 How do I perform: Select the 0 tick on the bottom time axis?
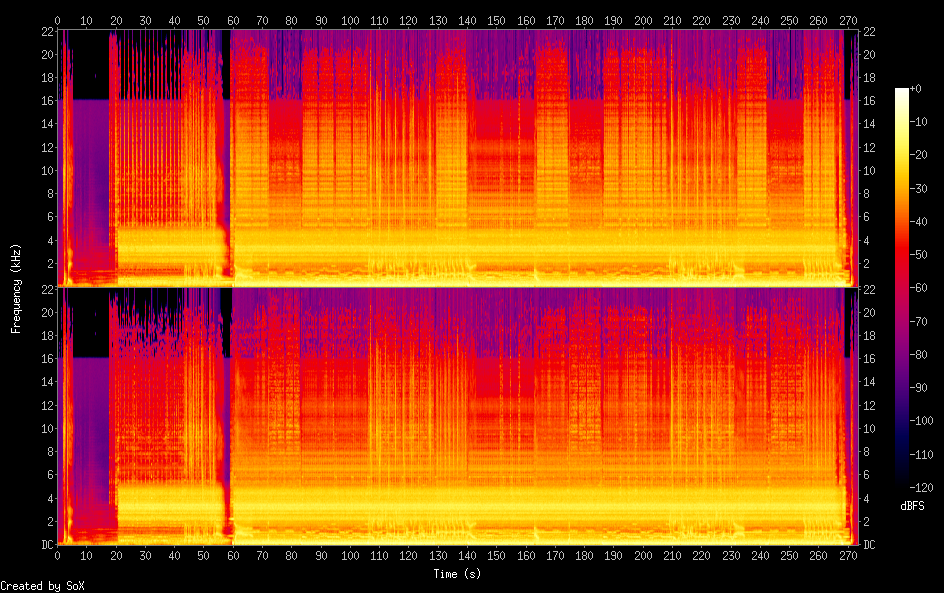pos(58,555)
